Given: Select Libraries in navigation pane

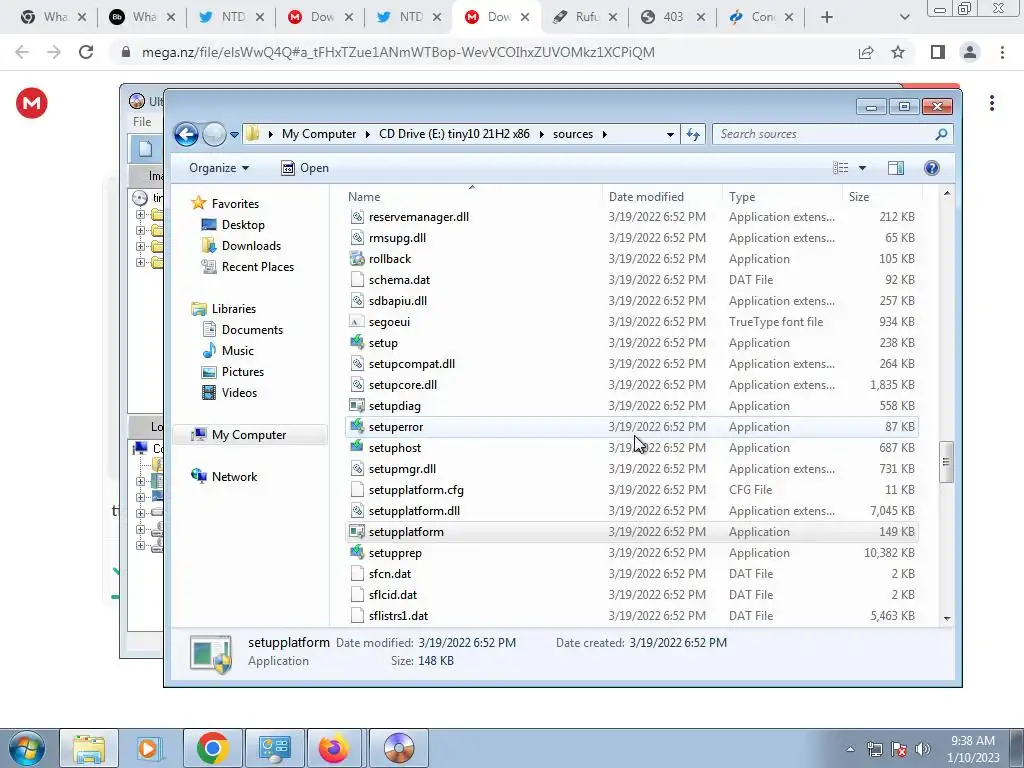Looking at the screenshot, I should [223, 309].
